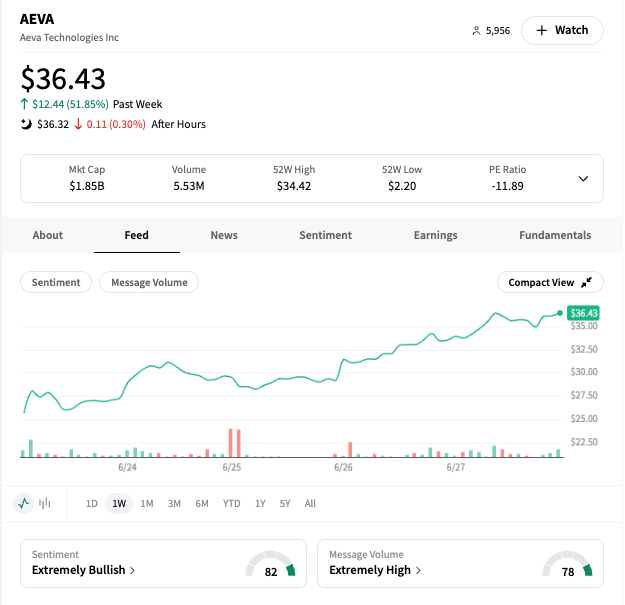Click the Message Volume gauge showing 78
This screenshot has width=625, height=605.
568,568
